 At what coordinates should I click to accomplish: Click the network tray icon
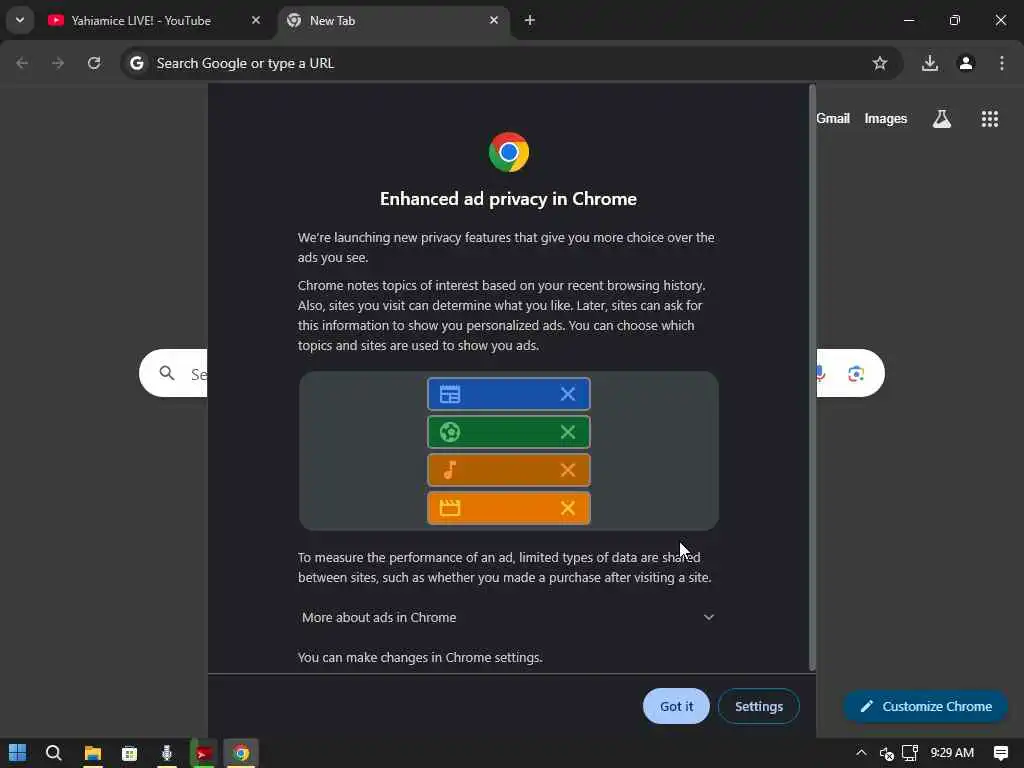coord(910,753)
